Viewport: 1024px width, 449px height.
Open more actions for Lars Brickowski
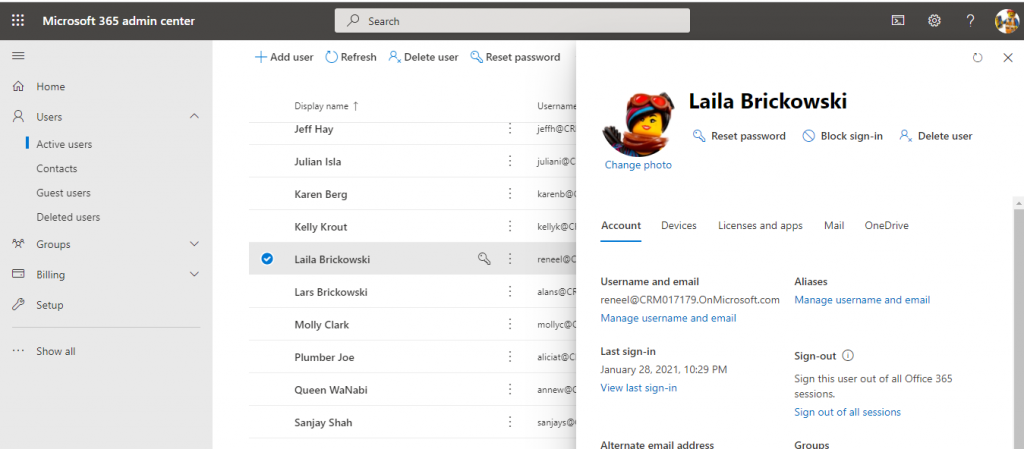[x=510, y=292]
